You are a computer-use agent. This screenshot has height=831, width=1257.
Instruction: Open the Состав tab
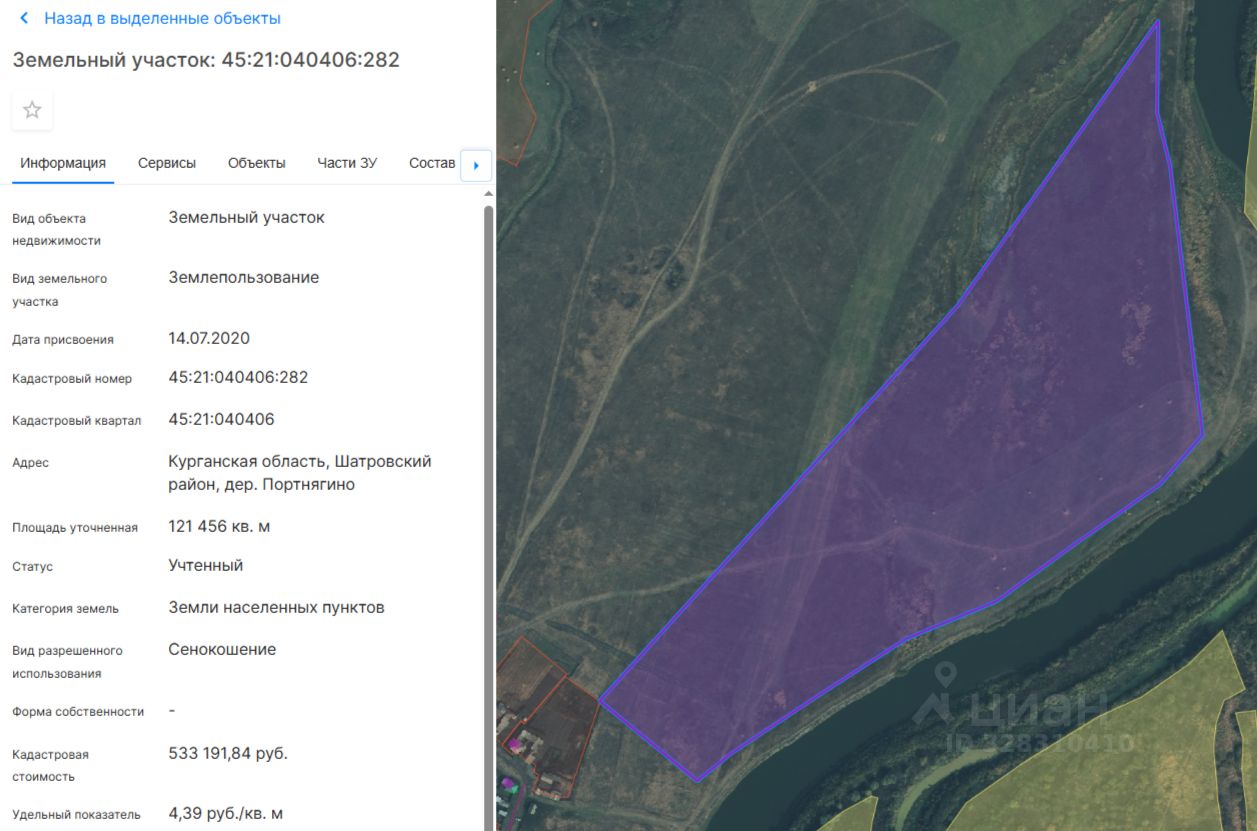(432, 163)
